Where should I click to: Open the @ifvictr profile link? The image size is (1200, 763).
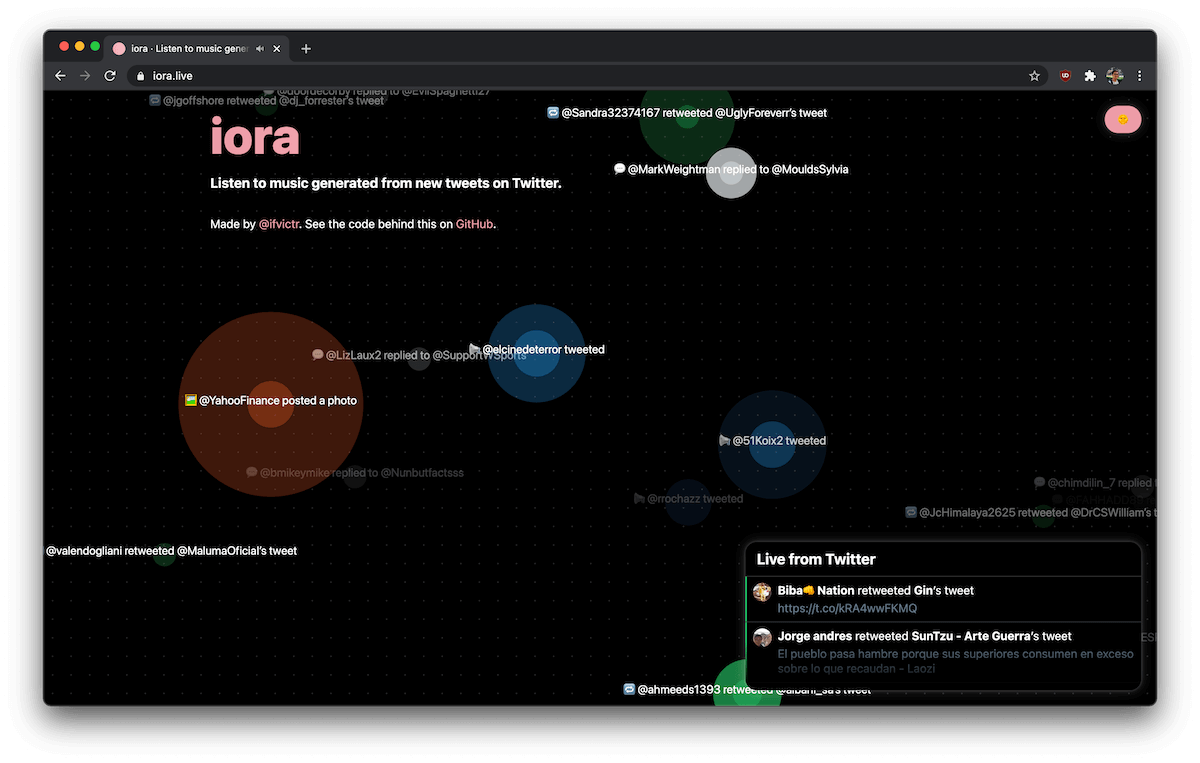coord(279,224)
